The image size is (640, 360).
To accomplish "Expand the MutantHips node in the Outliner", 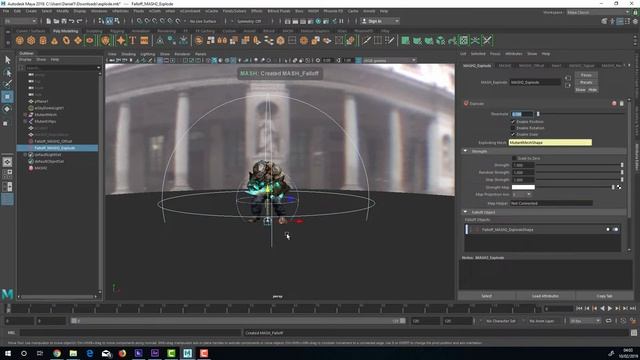I will [25, 121].
